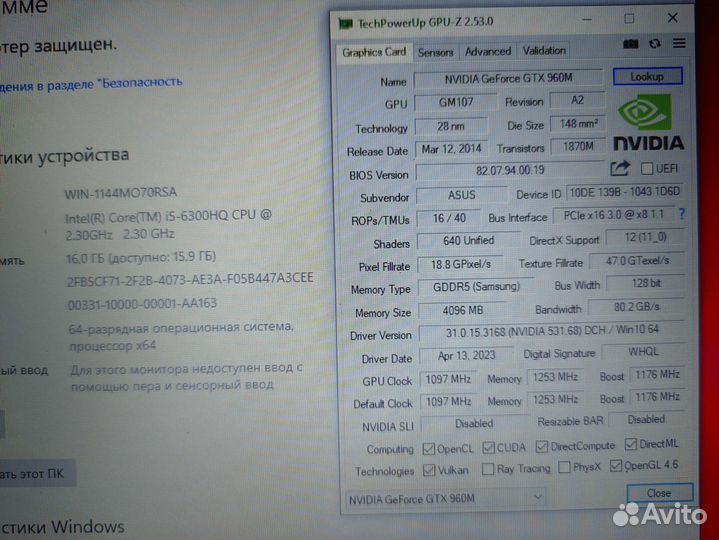Screen dimensions: 719x540
Task: Click the Pixel Fillrate field 18.8 GPixel/s
Action: pos(461,264)
